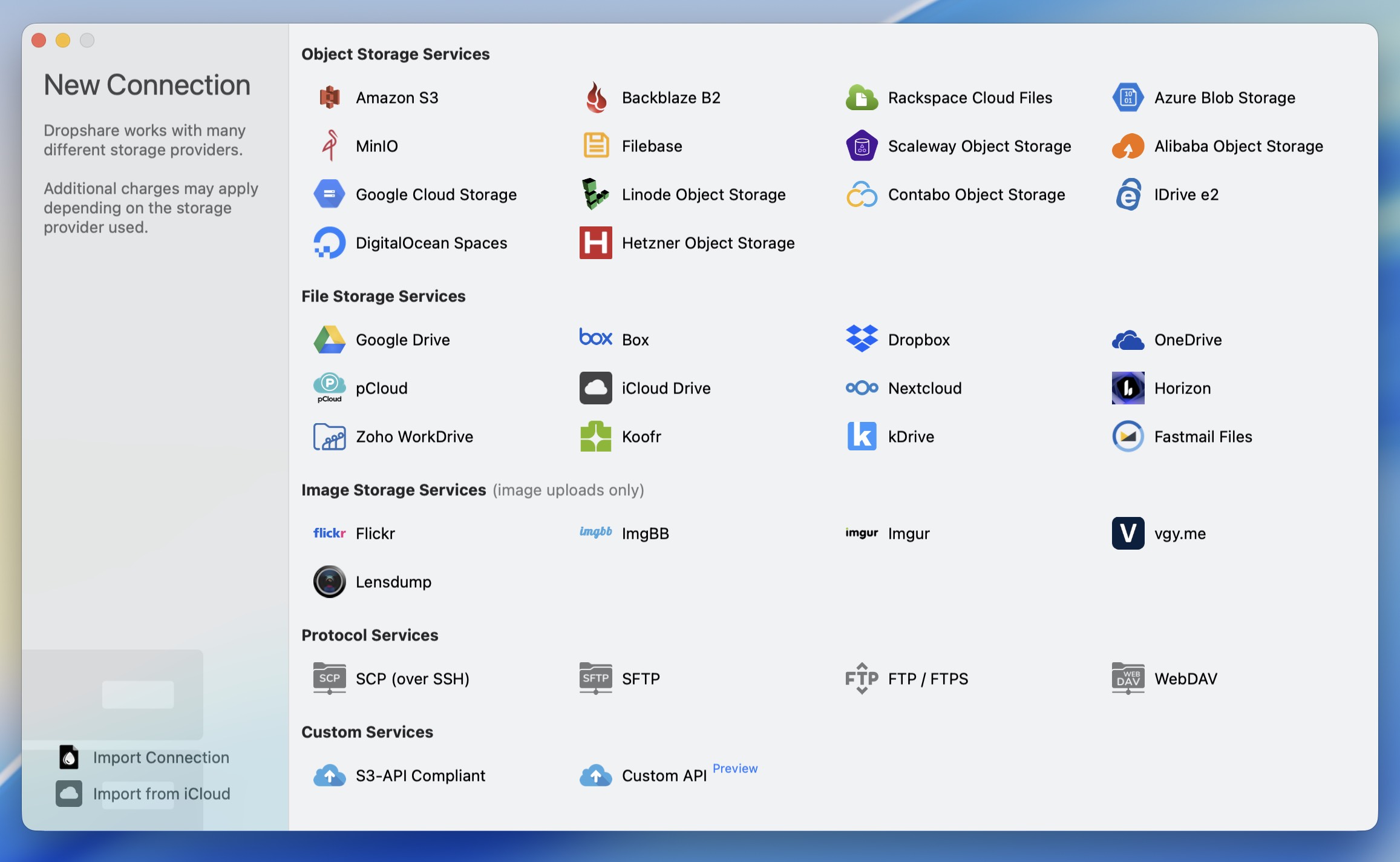Click the vgy.me V icon

click(1128, 533)
